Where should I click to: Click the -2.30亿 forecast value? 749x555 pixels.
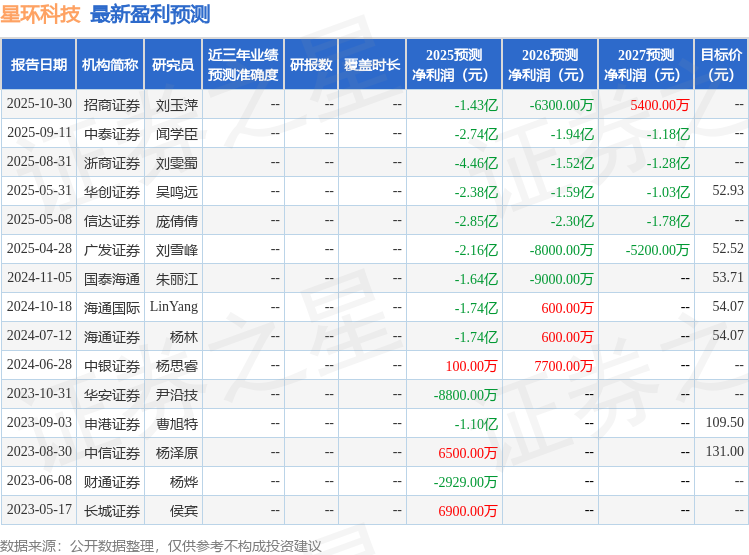pyautogui.click(x=572, y=221)
